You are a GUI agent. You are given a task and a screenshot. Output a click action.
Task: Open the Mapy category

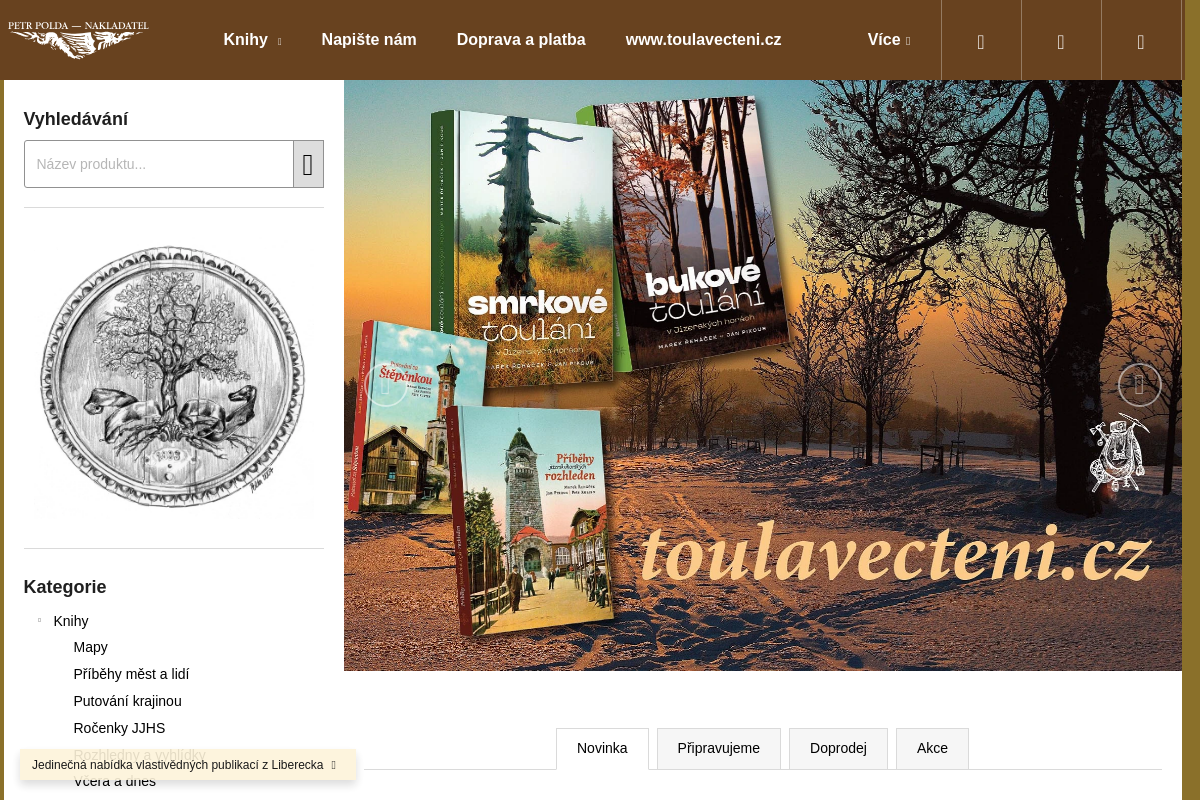tap(91, 647)
